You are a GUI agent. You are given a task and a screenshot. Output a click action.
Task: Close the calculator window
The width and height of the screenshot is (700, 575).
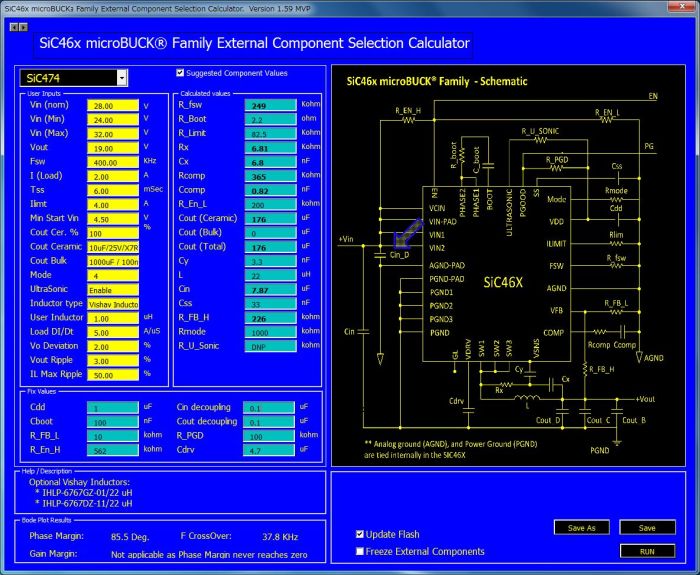(x=682, y=7)
